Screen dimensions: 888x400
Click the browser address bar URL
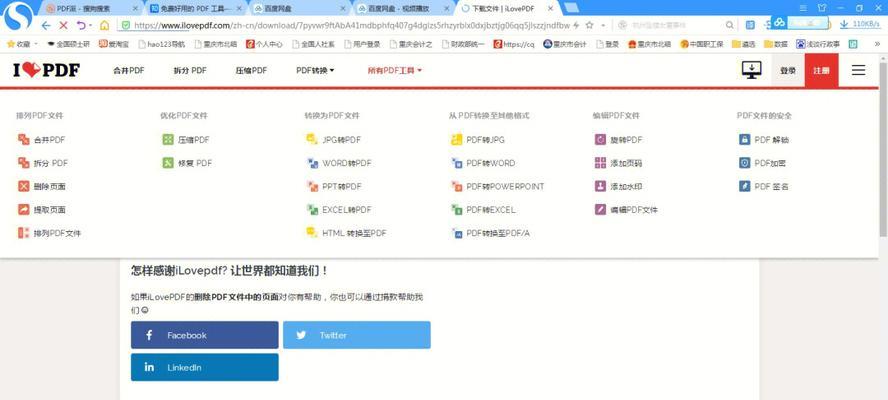352,25
